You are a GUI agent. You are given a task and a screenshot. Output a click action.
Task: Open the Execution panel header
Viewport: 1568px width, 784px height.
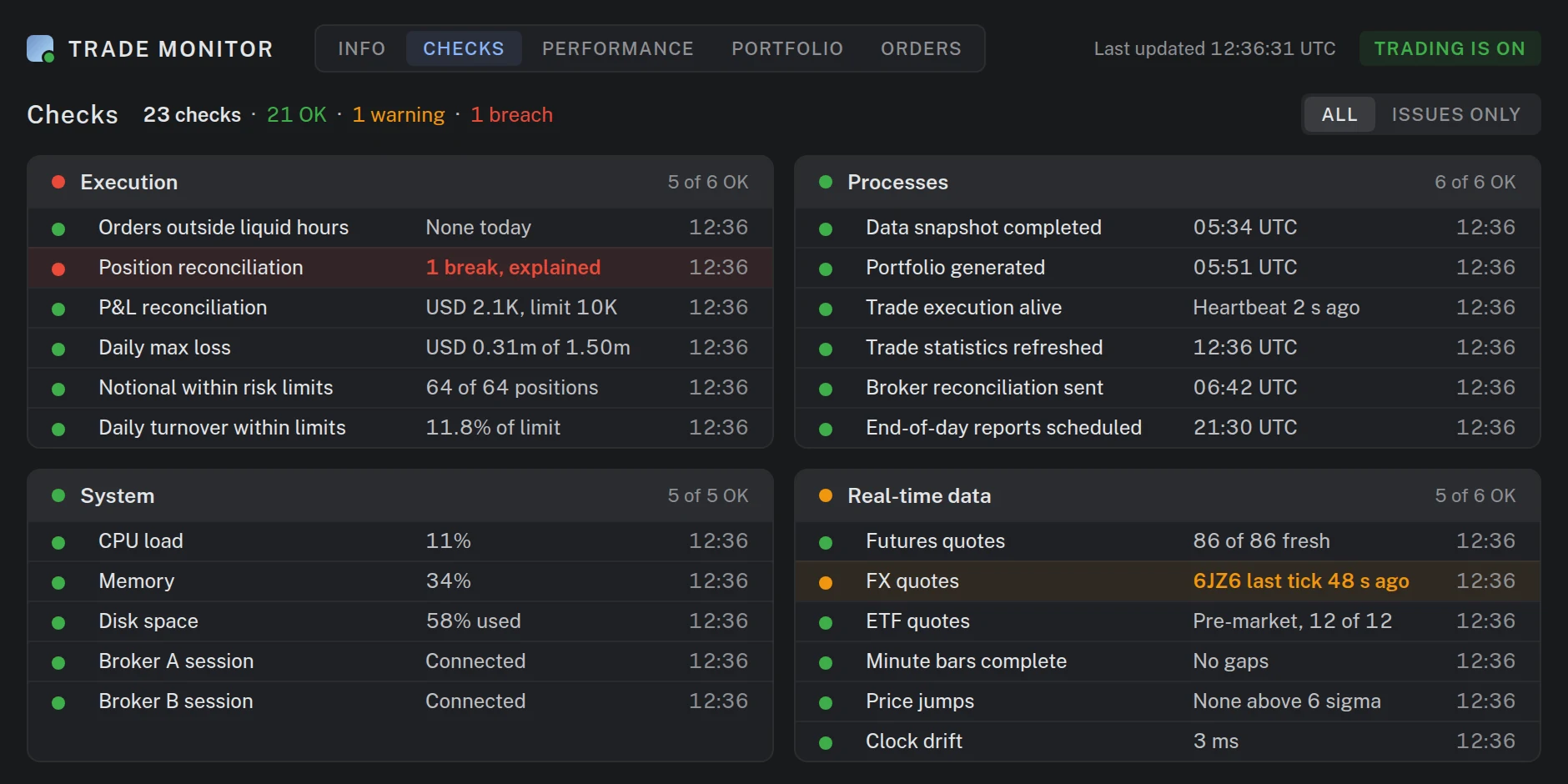[x=400, y=182]
